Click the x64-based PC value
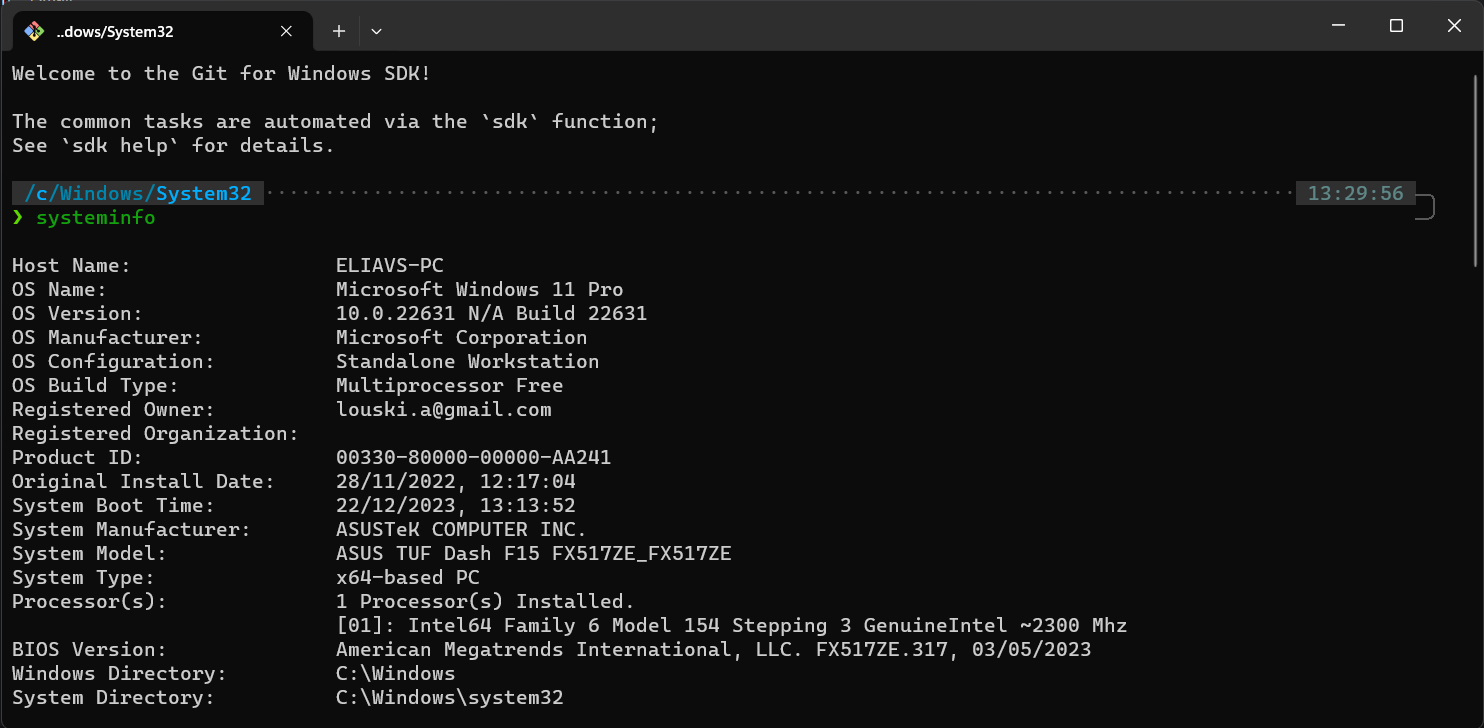The image size is (1484, 728). (408, 577)
